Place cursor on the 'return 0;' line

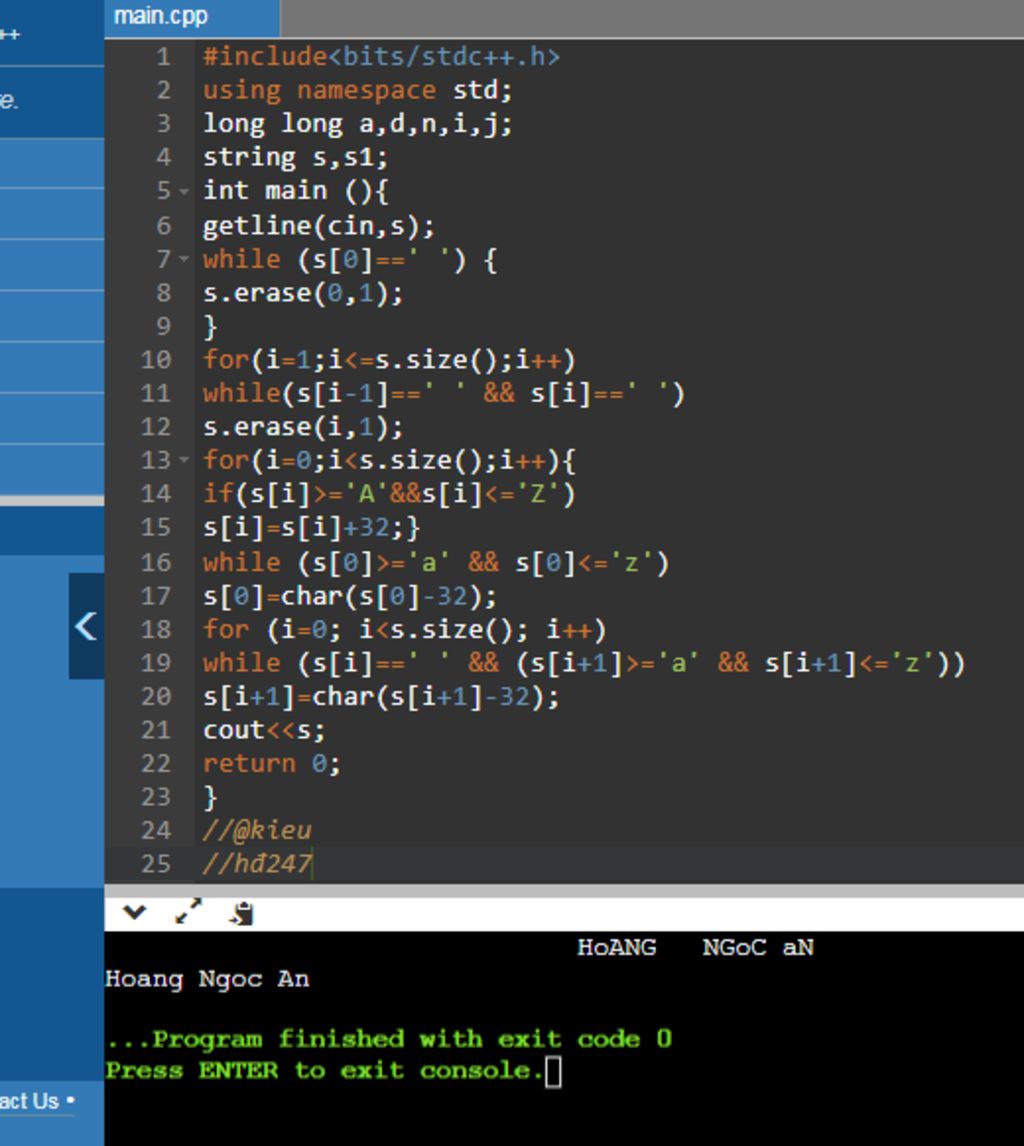click(272, 764)
